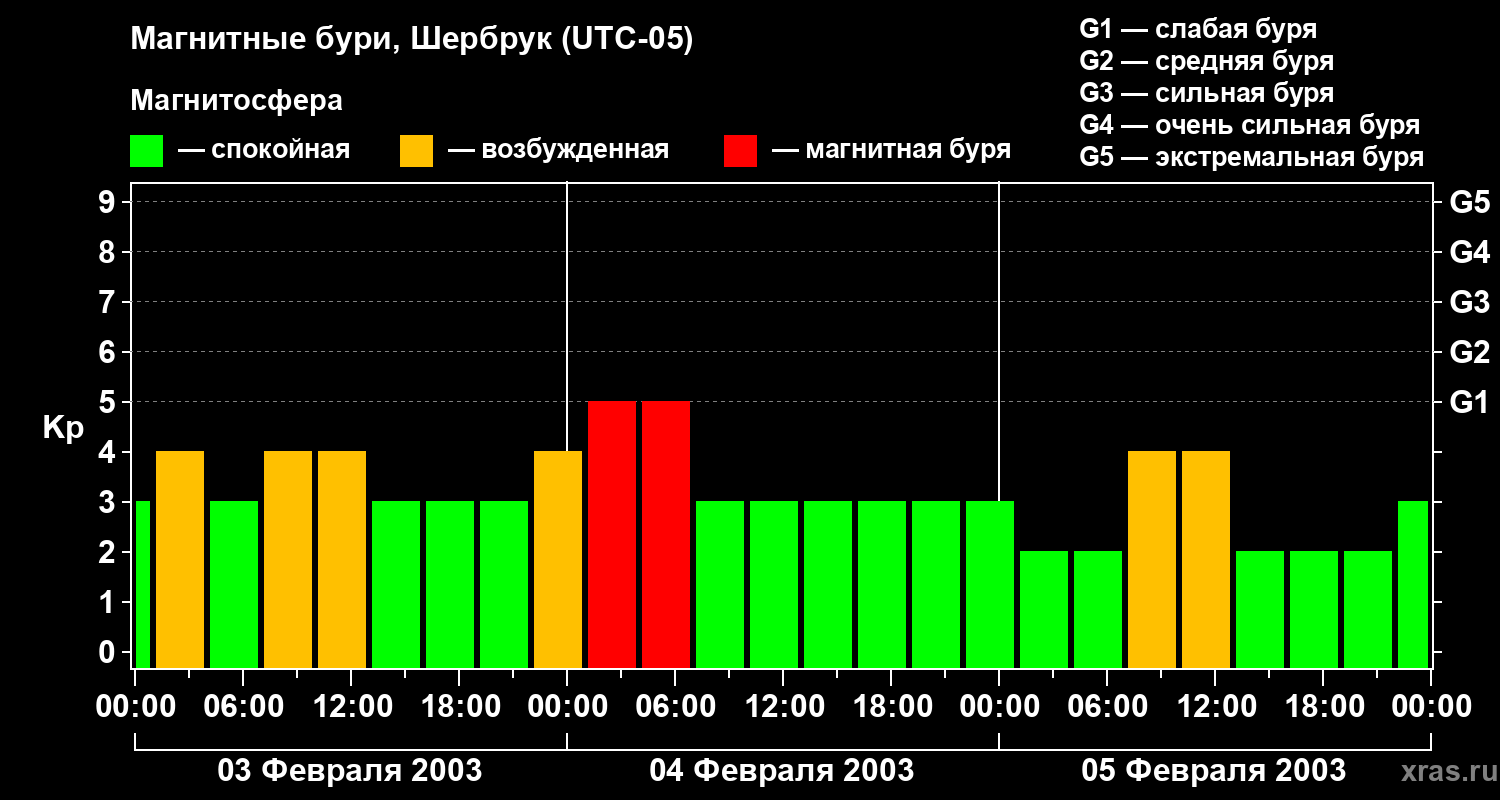Click the 'G1 — слабая буря' legend line
The image size is (1500, 800).
(x=1198, y=29)
